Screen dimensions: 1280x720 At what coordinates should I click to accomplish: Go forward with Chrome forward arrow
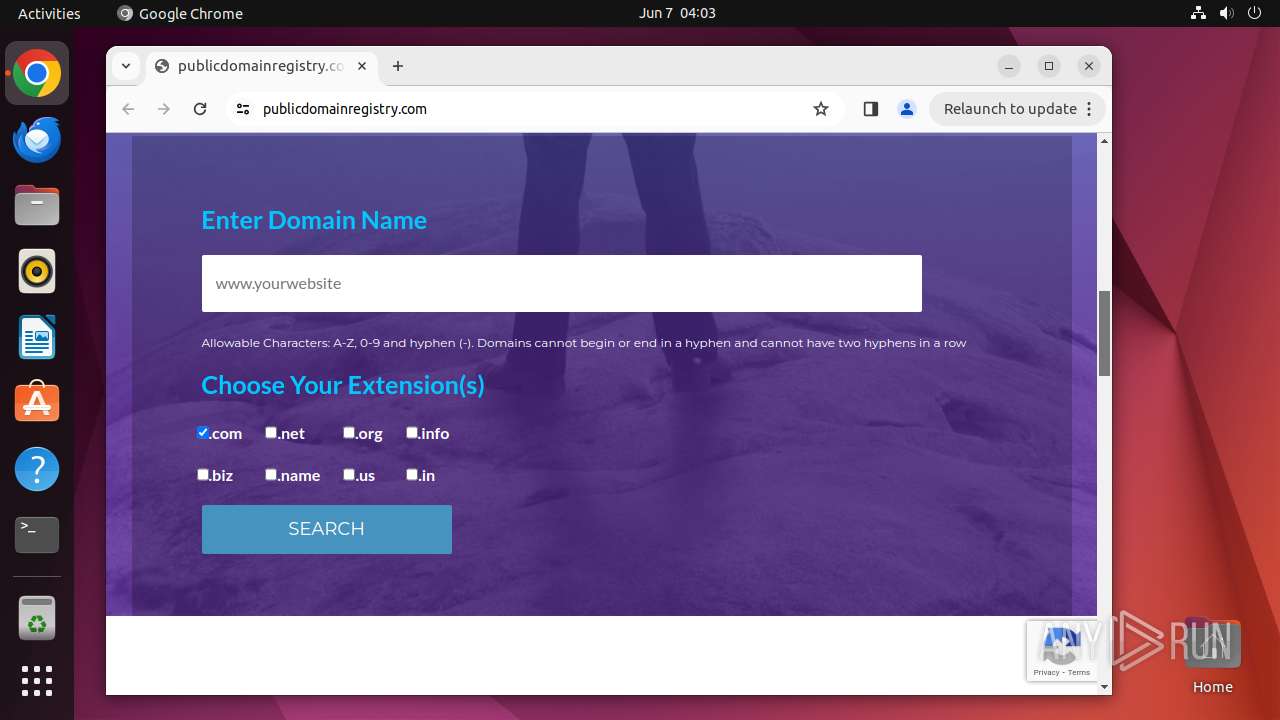pos(164,109)
